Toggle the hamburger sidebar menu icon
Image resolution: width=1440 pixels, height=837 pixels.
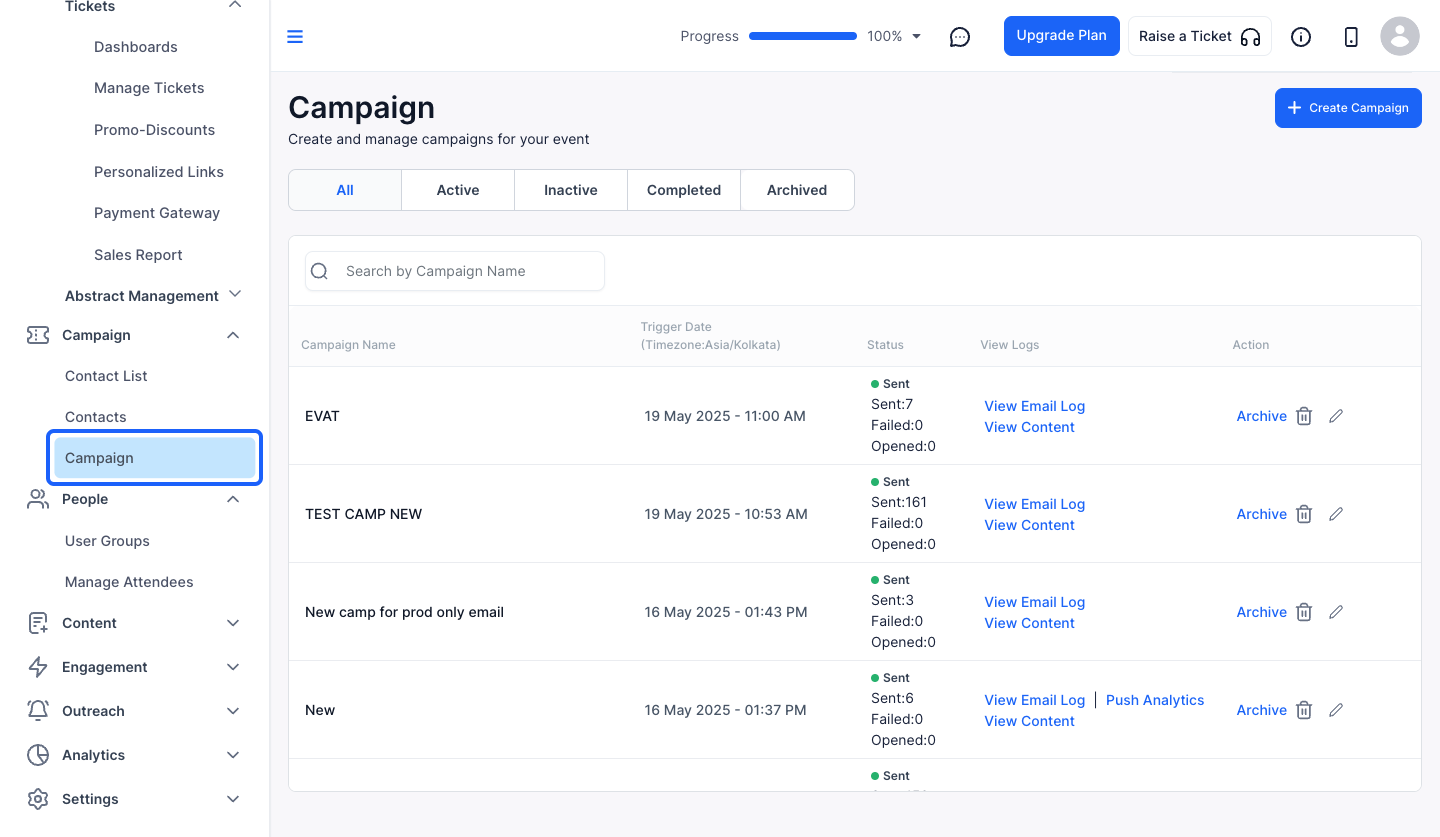pos(295,37)
